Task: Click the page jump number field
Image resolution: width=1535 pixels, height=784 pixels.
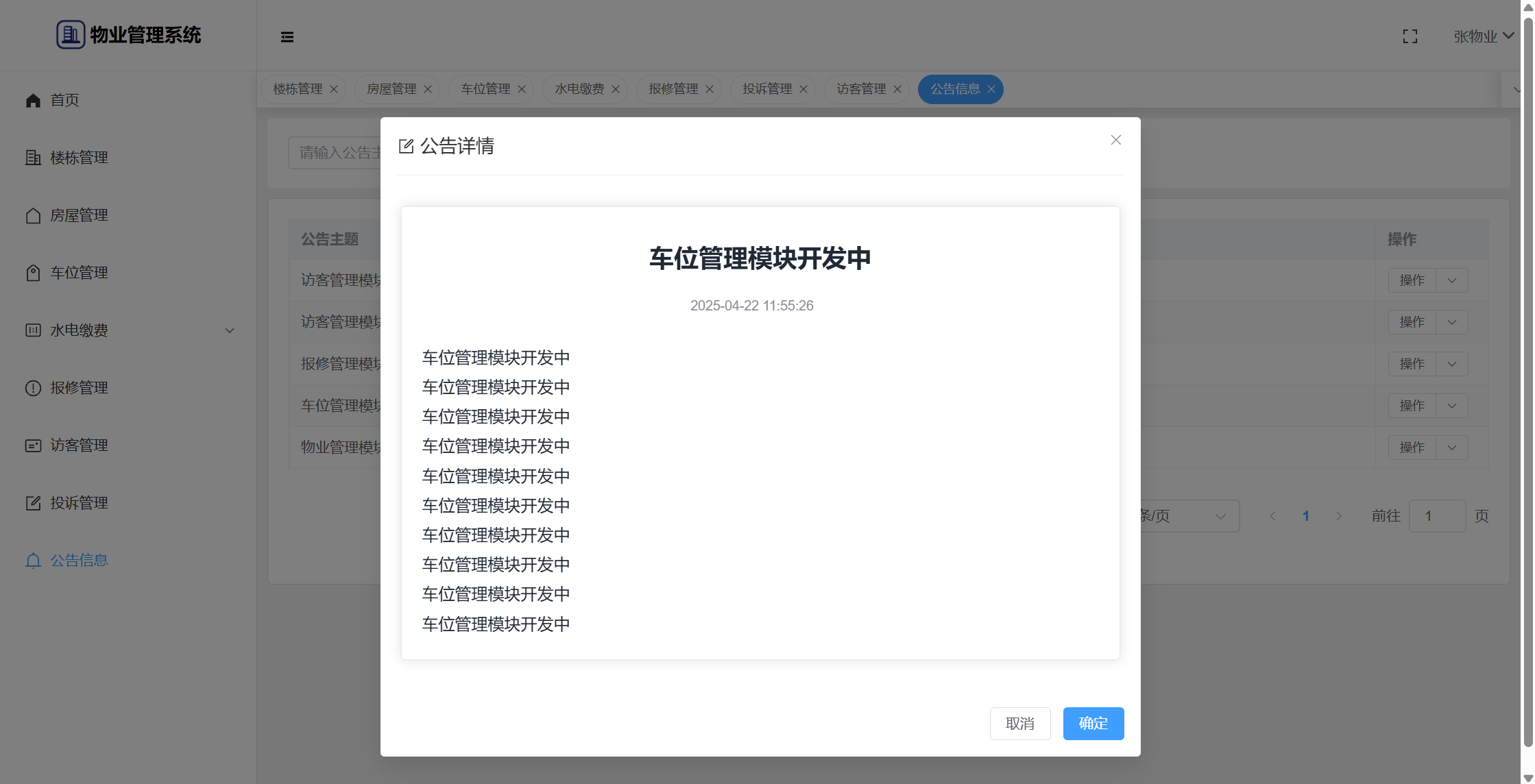Action: 1436,516
